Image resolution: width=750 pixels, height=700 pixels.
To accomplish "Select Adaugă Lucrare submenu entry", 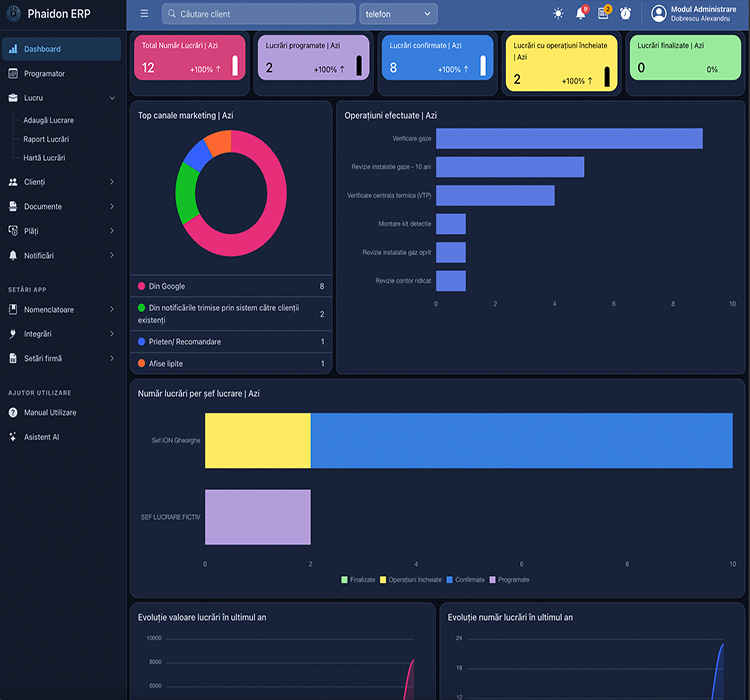I will coord(49,120).
